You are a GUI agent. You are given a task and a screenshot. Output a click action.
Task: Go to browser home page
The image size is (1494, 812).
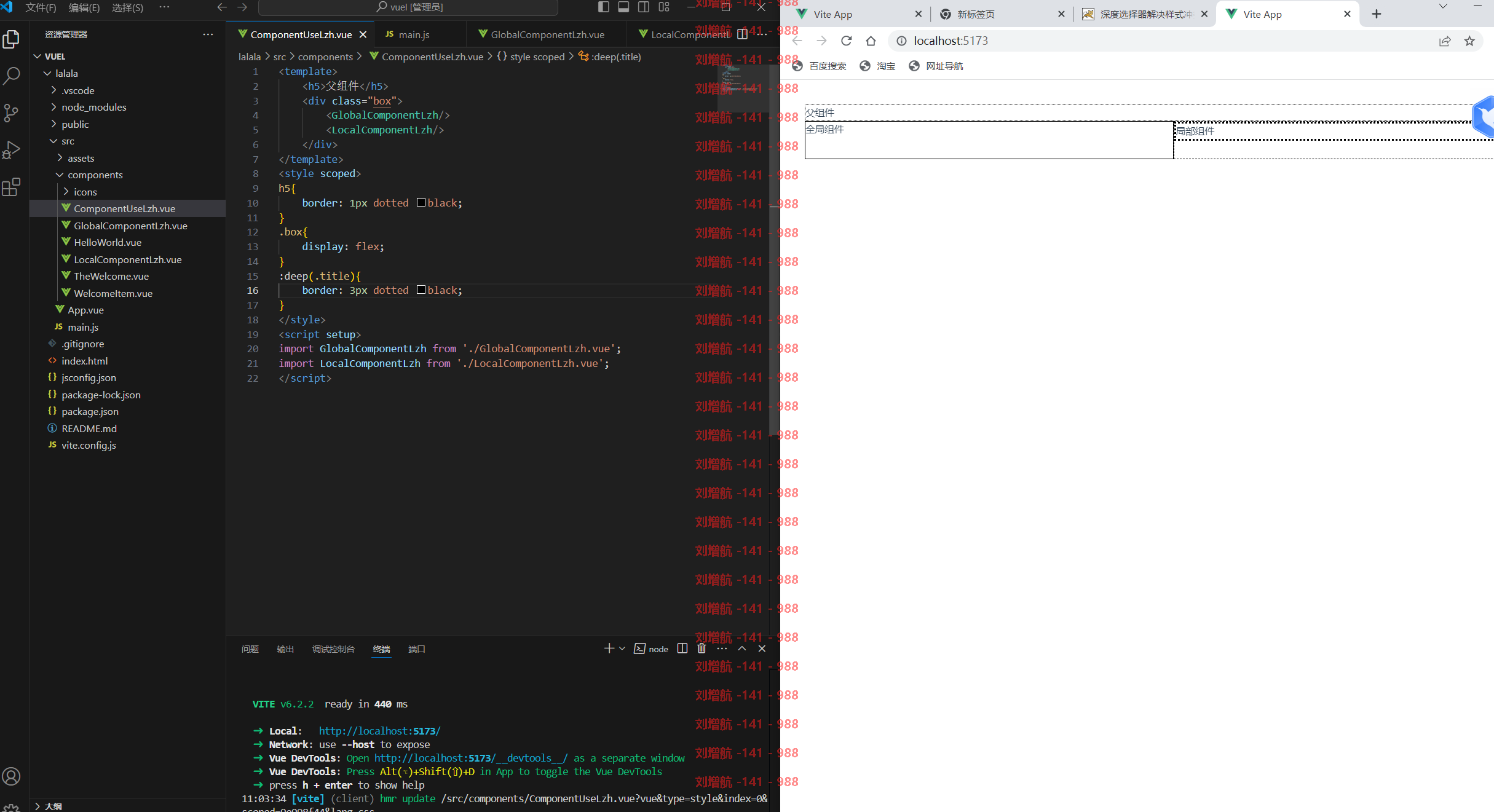871,41
